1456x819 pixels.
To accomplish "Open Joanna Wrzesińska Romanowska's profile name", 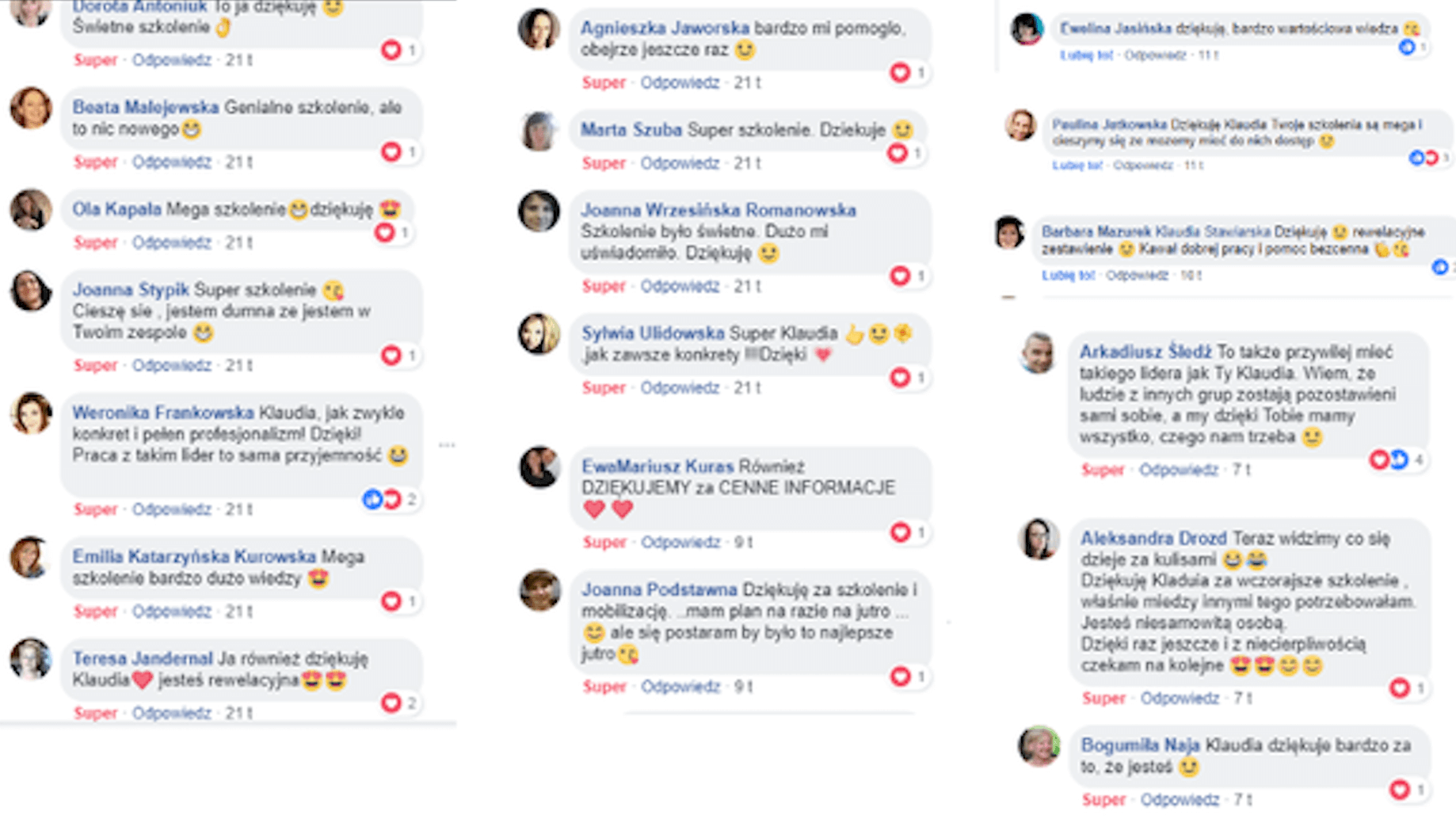I will pos(718,210).
